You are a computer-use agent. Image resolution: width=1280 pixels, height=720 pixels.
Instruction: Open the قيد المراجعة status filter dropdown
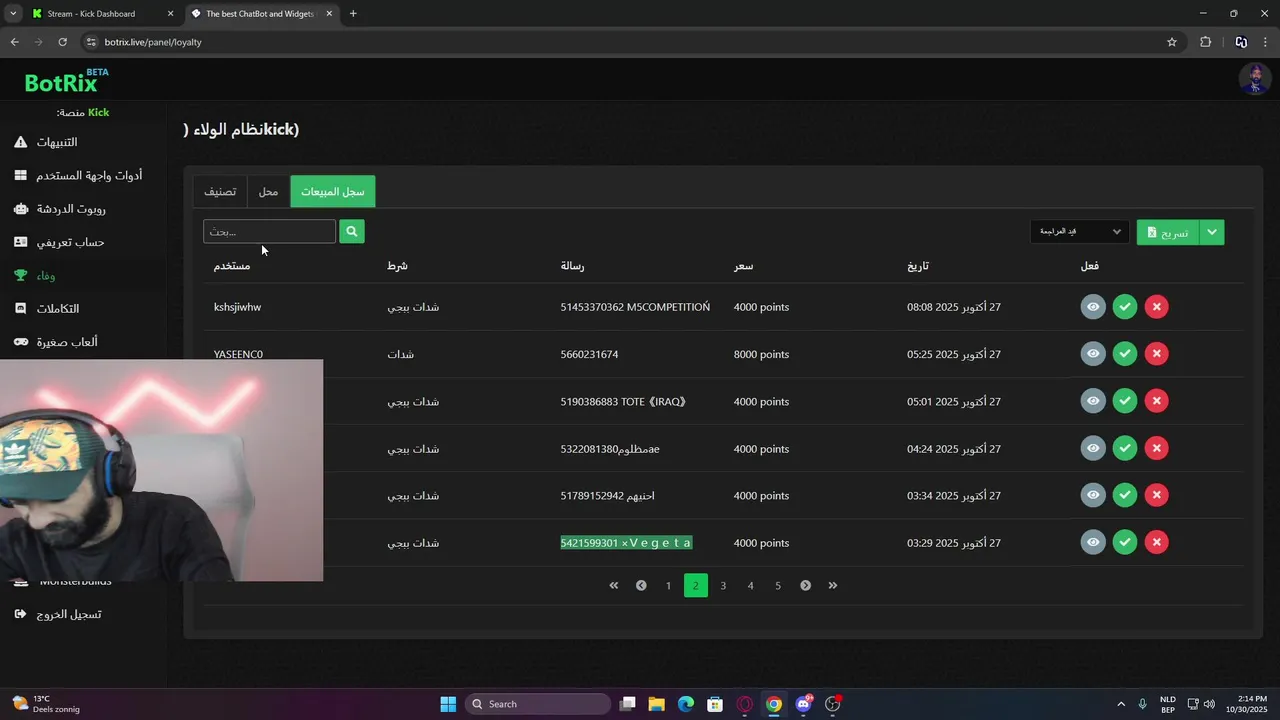coord(1080,232)
